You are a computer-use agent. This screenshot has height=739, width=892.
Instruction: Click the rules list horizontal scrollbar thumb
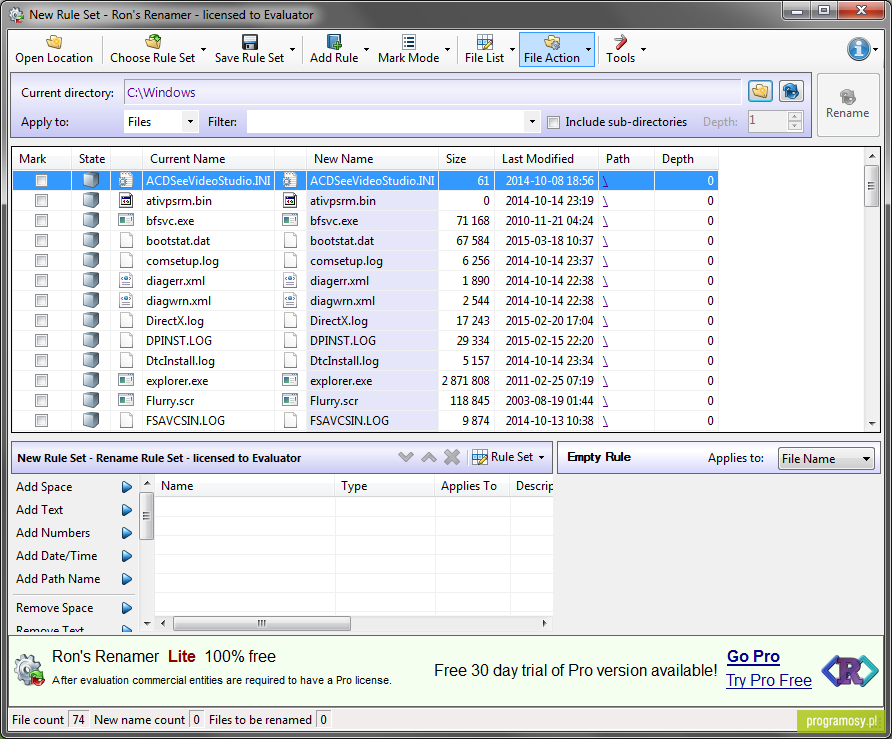pyautogui.click(x=262, y=624)
